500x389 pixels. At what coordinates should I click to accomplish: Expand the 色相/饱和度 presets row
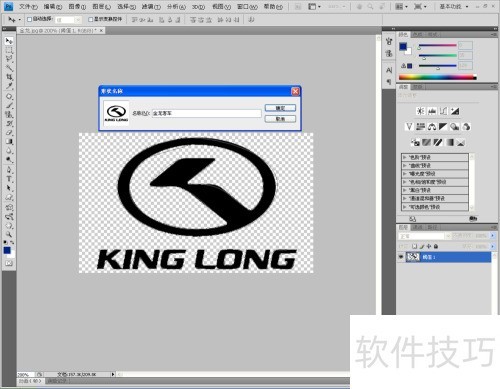[x=405, y=182]
